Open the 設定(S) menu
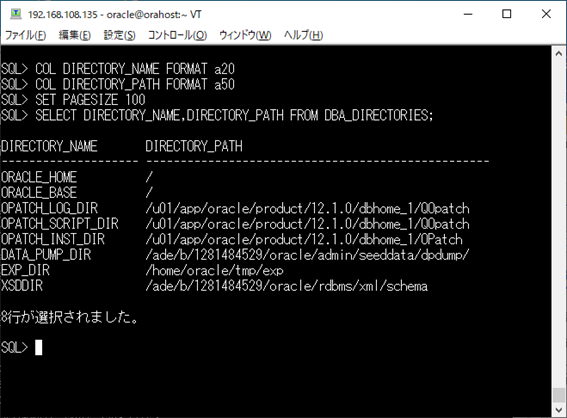The width and height of the screenshot is (567, 418). [119, 35]
